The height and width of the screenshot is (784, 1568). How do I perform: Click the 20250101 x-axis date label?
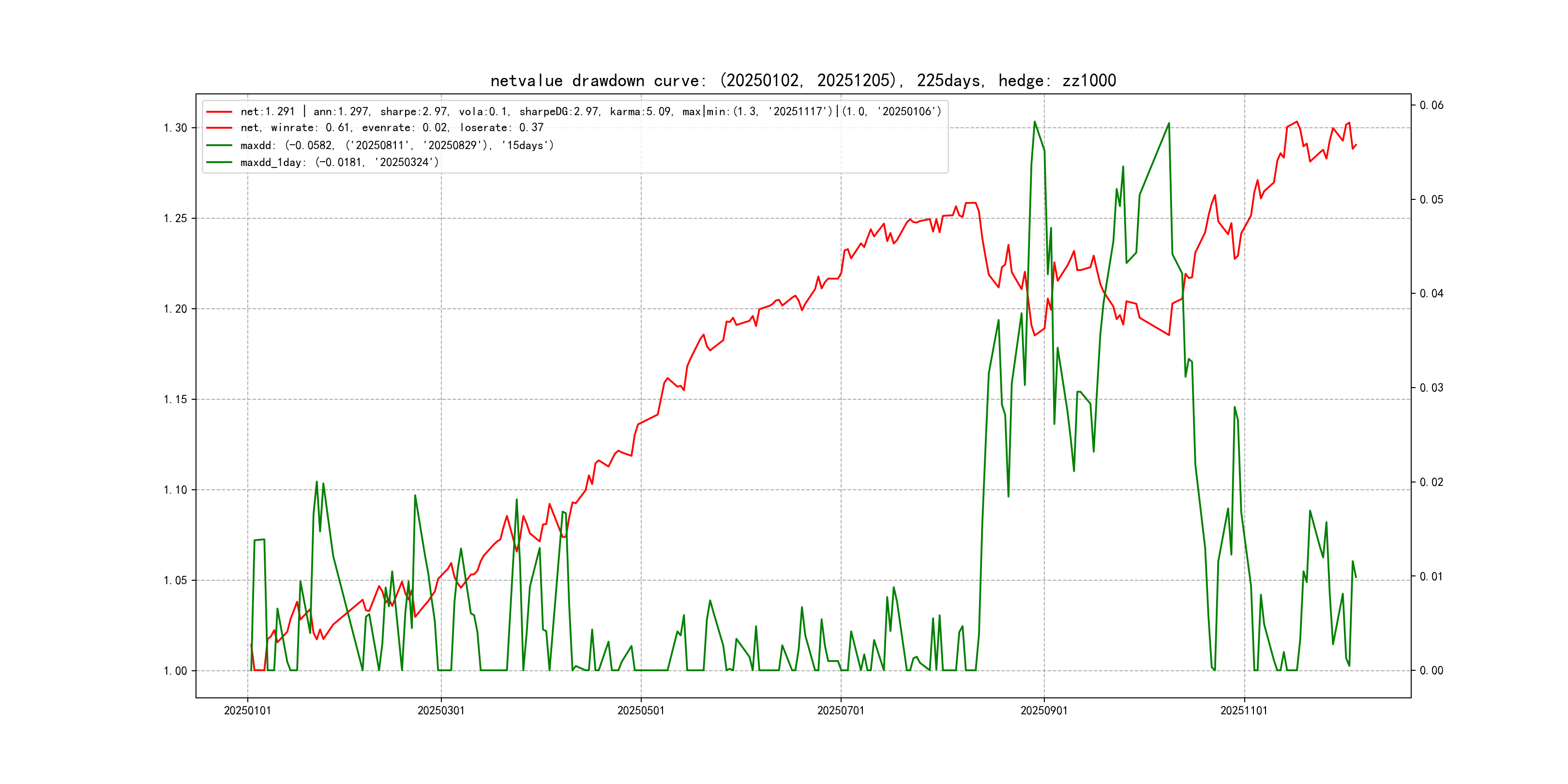[x=247, y=711]
